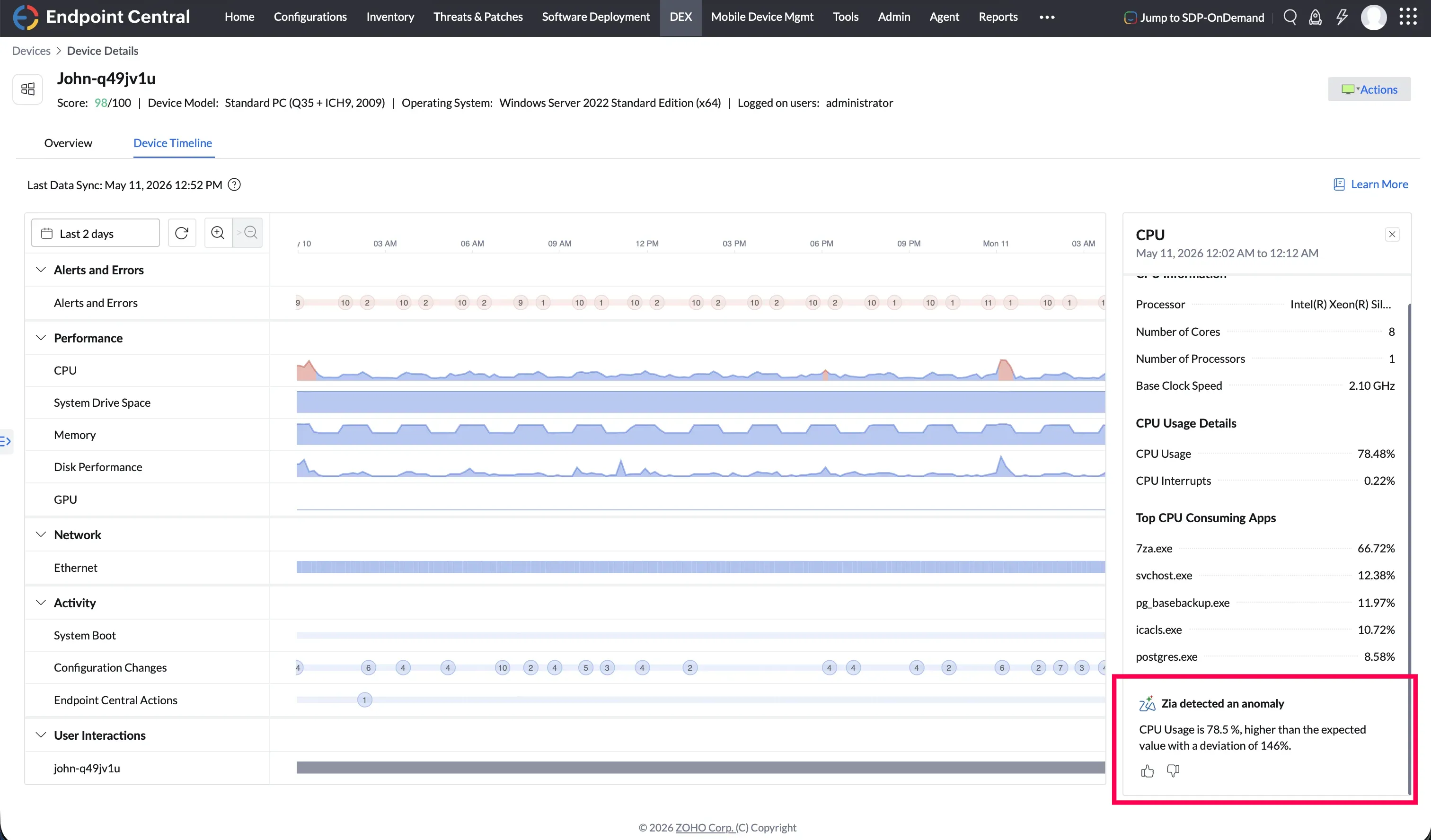Open Mobile Device Mgmt menu
The image size is (1431, 840).
point(762,17)
